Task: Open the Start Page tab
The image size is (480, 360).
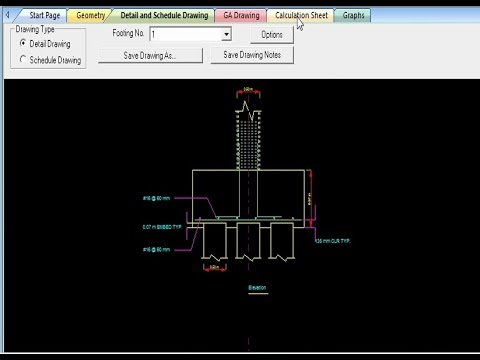Action: [x=45, y=15]
